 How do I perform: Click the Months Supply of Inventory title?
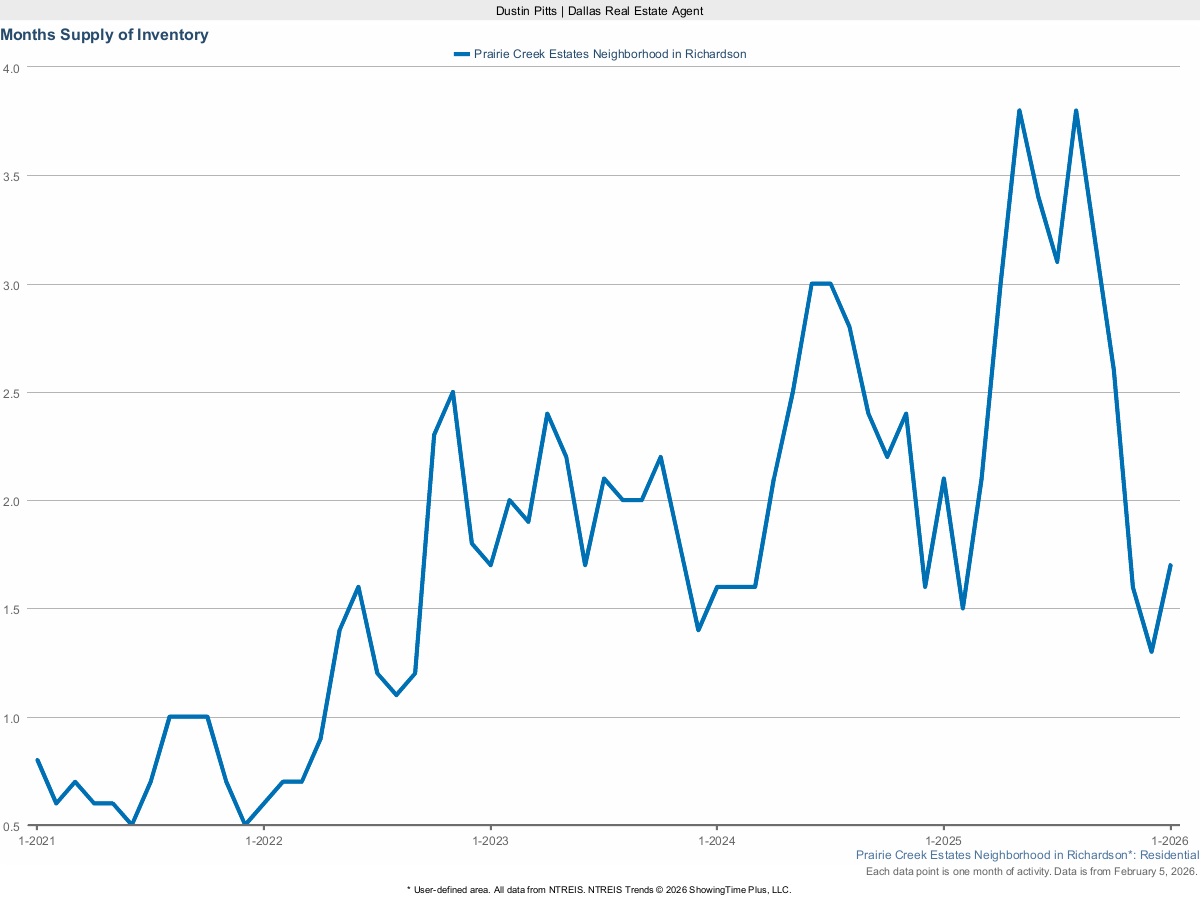[104, 35]
